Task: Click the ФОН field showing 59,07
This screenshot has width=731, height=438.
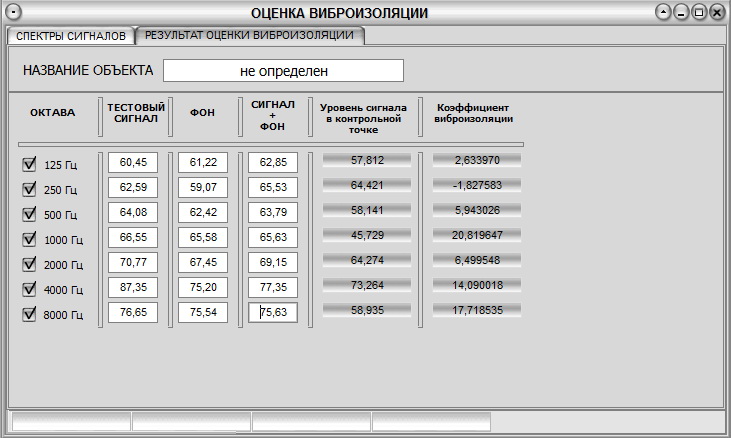Action: (203, 187)
